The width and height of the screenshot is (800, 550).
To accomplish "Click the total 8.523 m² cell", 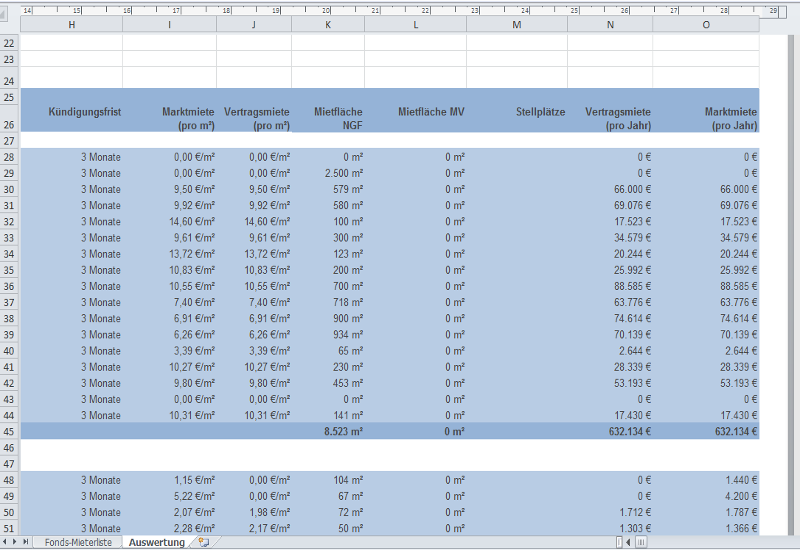I will 328,432.
